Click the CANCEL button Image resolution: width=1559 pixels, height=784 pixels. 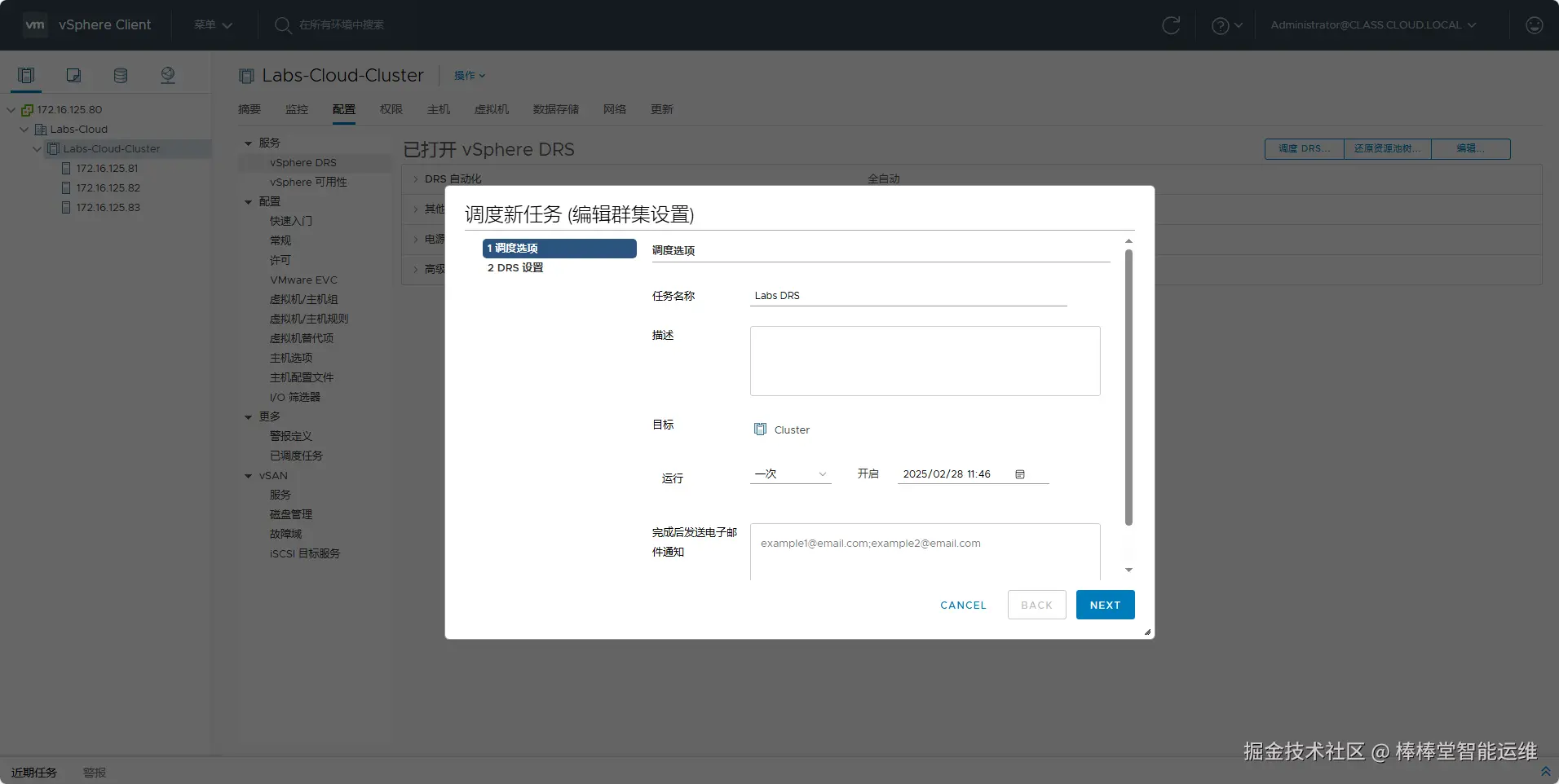tap(963, 605)
